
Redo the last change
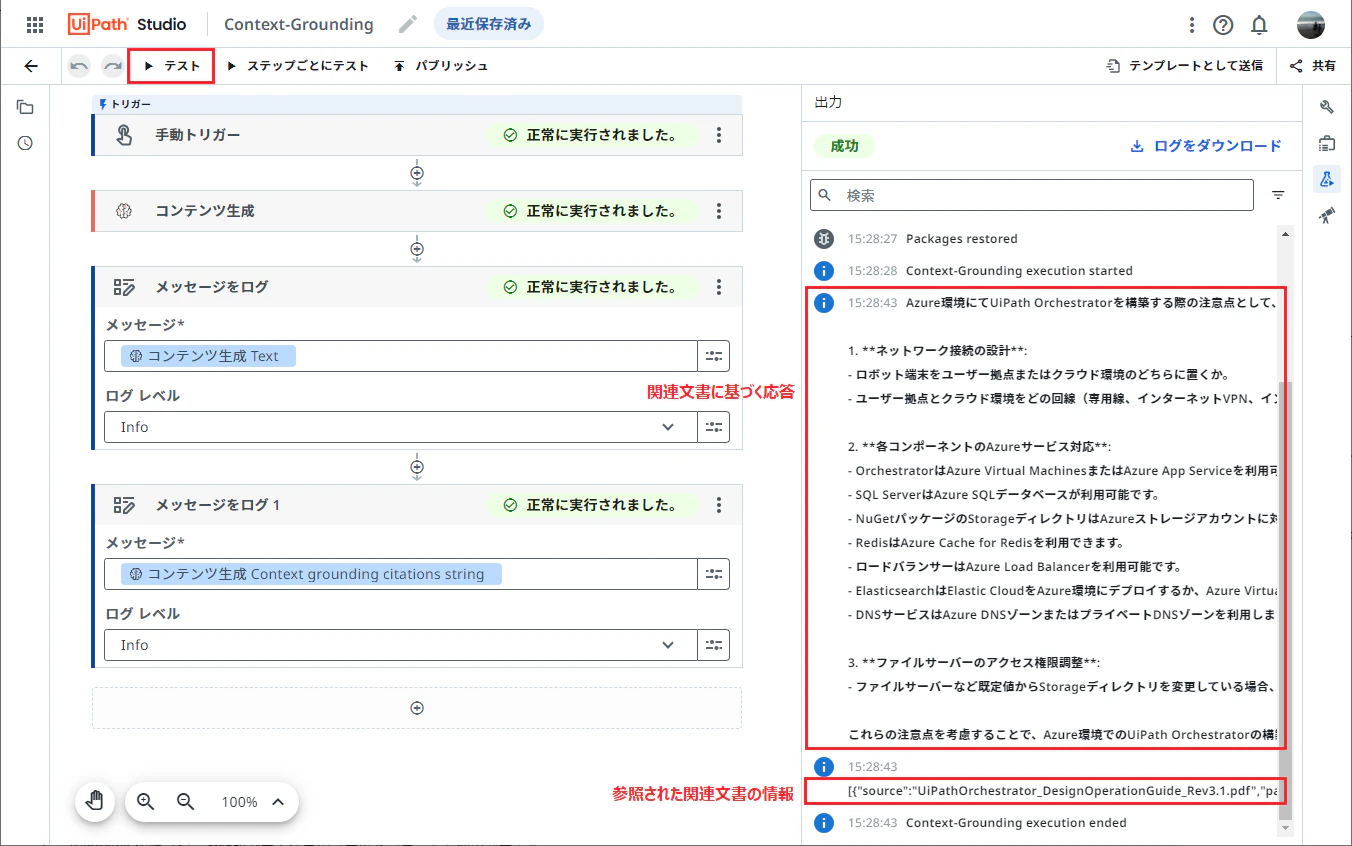click(112, 66)
